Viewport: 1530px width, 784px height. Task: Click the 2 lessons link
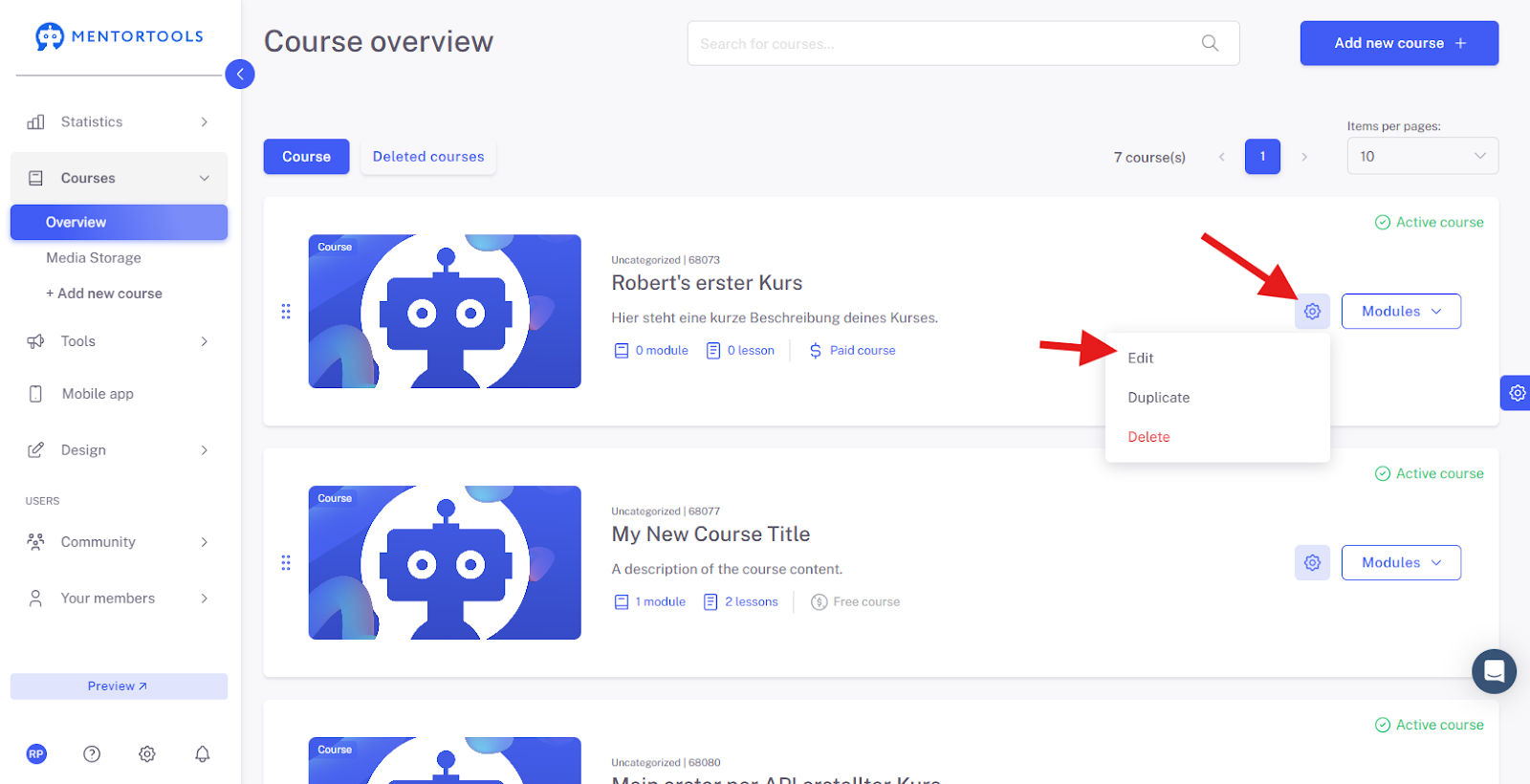click(741, 602)
